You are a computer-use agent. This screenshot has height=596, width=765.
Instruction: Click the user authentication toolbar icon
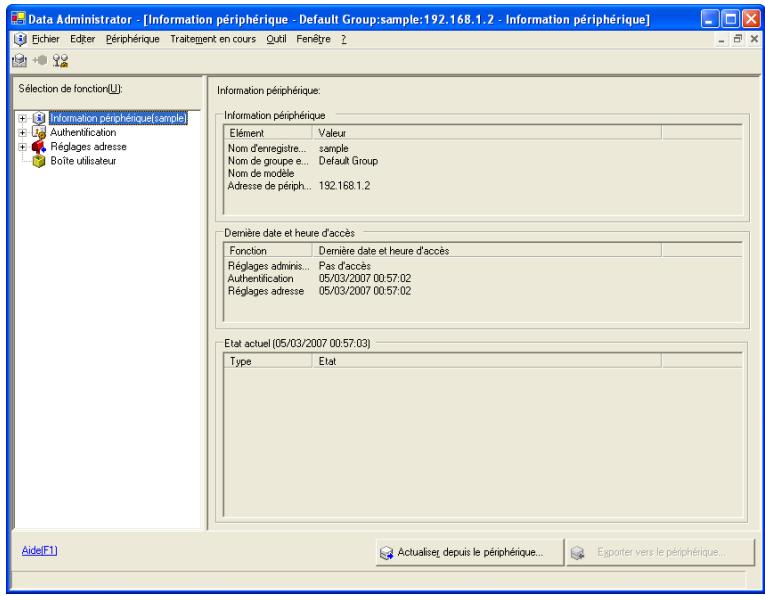(x=60, y=60)
